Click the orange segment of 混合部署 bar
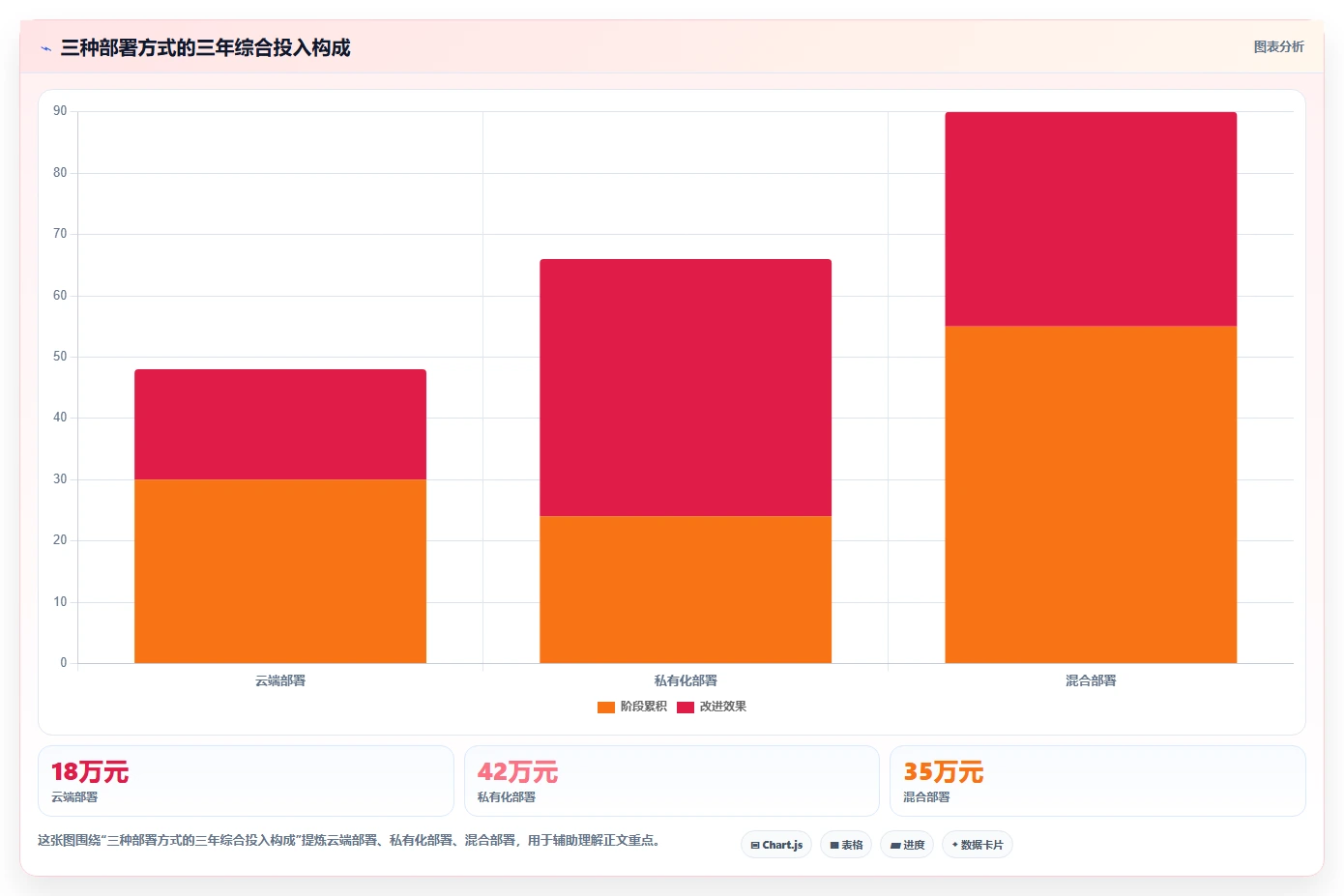 click(1091, 495)
